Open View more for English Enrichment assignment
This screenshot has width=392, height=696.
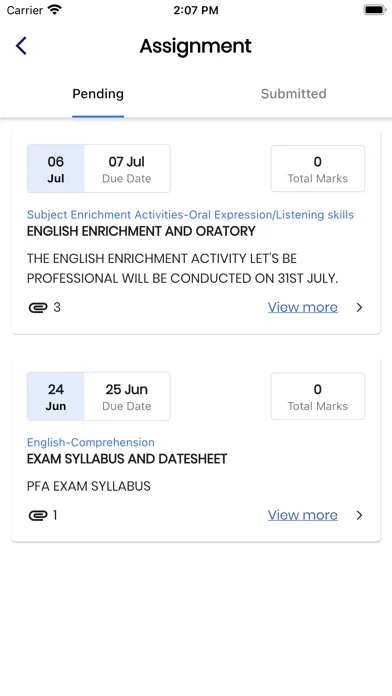tap(303, 307)
